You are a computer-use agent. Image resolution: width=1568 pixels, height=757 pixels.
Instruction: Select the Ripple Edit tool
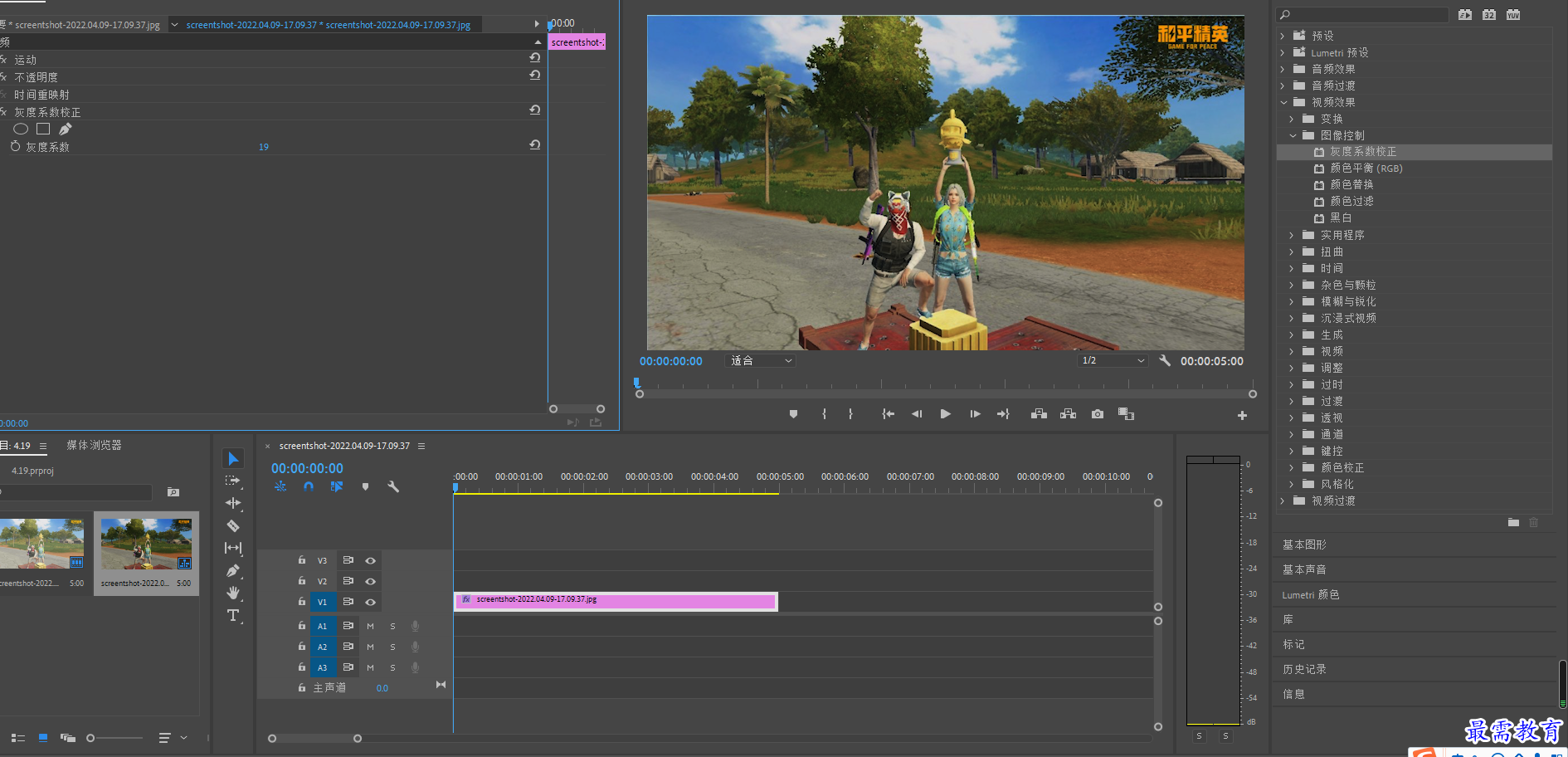(233, 503)
